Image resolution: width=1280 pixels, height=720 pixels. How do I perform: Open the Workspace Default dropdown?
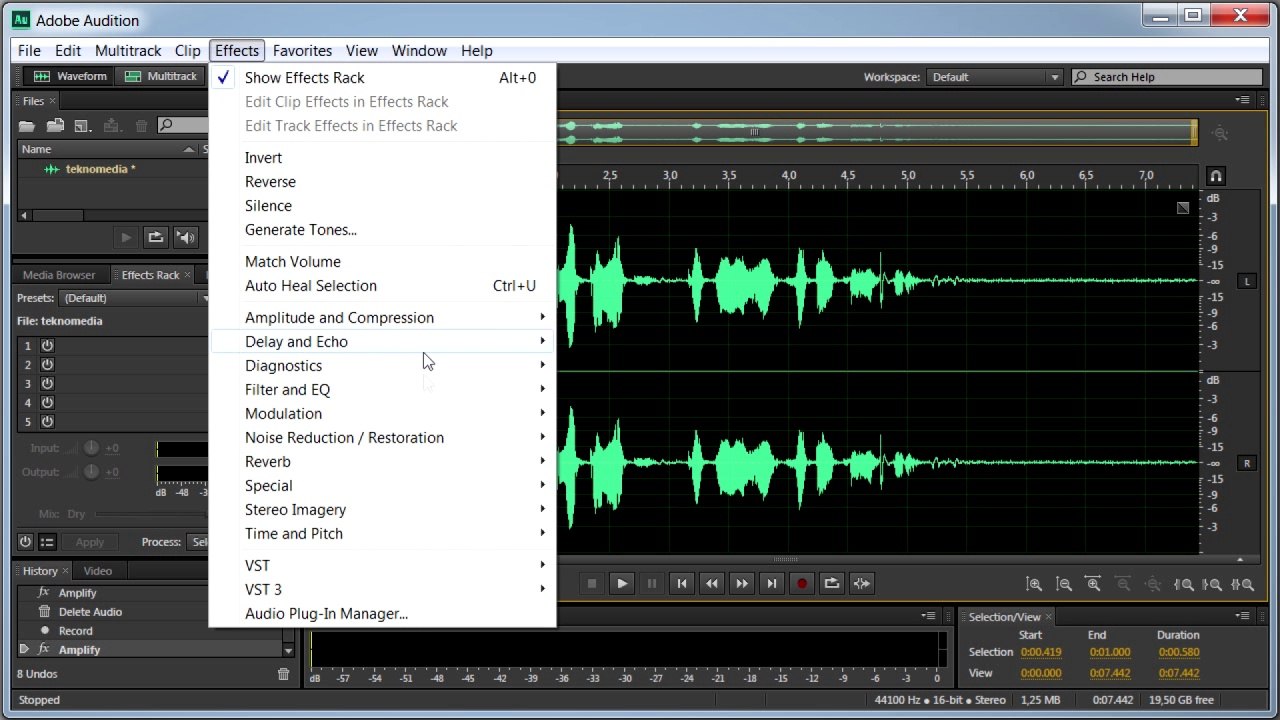(x=994, y=77)
